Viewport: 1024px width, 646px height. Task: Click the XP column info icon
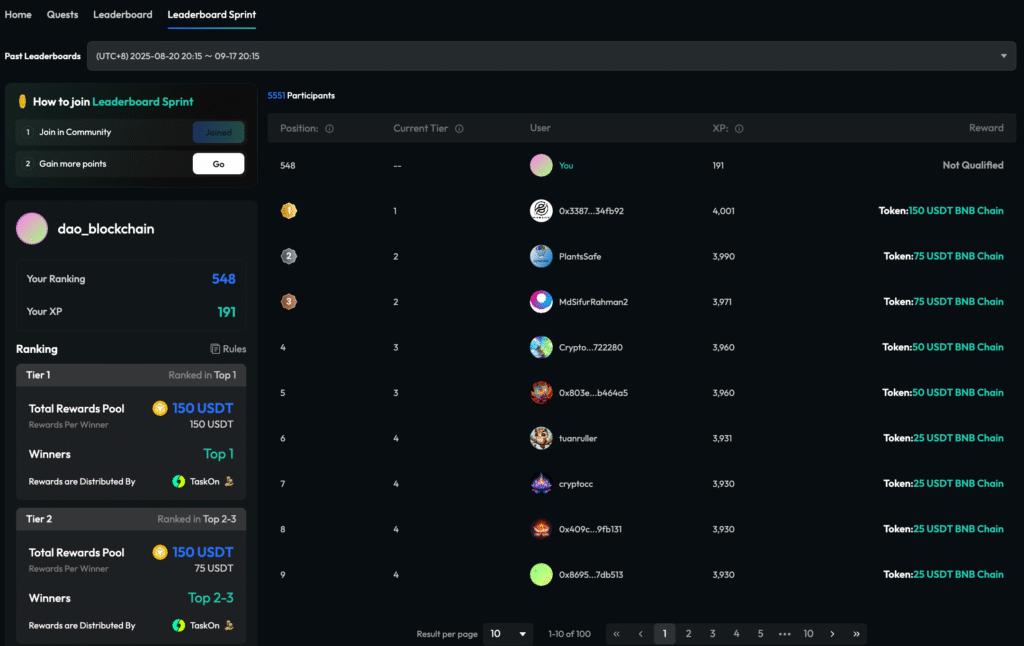[x=739, y=129]
